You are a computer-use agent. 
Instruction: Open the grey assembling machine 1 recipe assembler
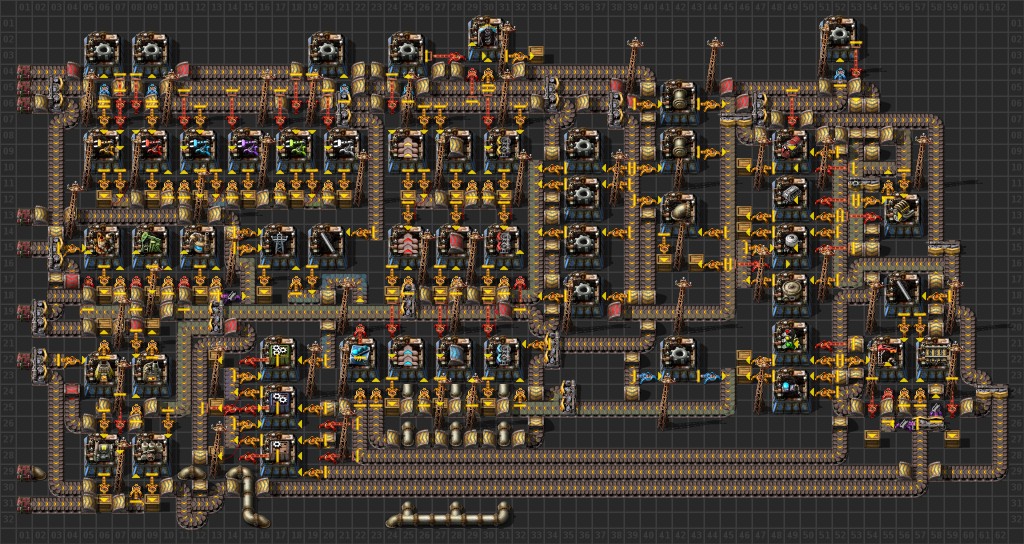point(279,455)
